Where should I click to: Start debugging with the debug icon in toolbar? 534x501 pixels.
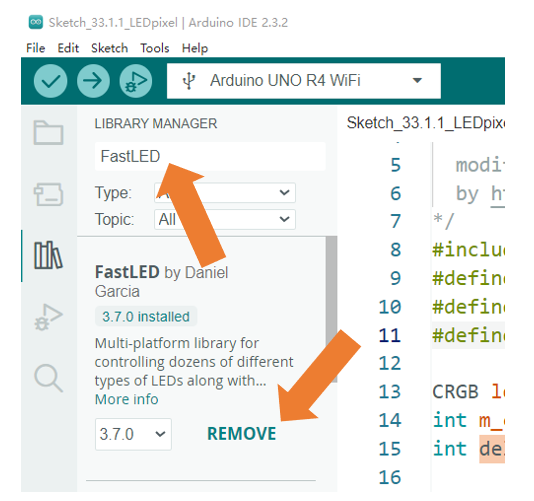click(136, 81)
